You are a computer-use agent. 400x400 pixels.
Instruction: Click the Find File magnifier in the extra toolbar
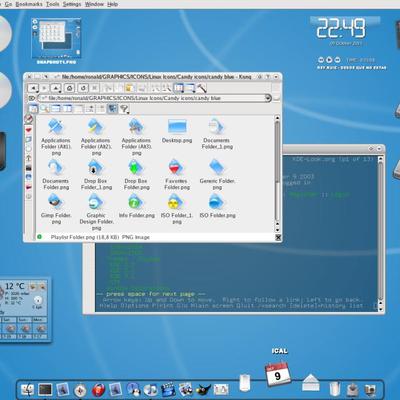coord(44,109)
